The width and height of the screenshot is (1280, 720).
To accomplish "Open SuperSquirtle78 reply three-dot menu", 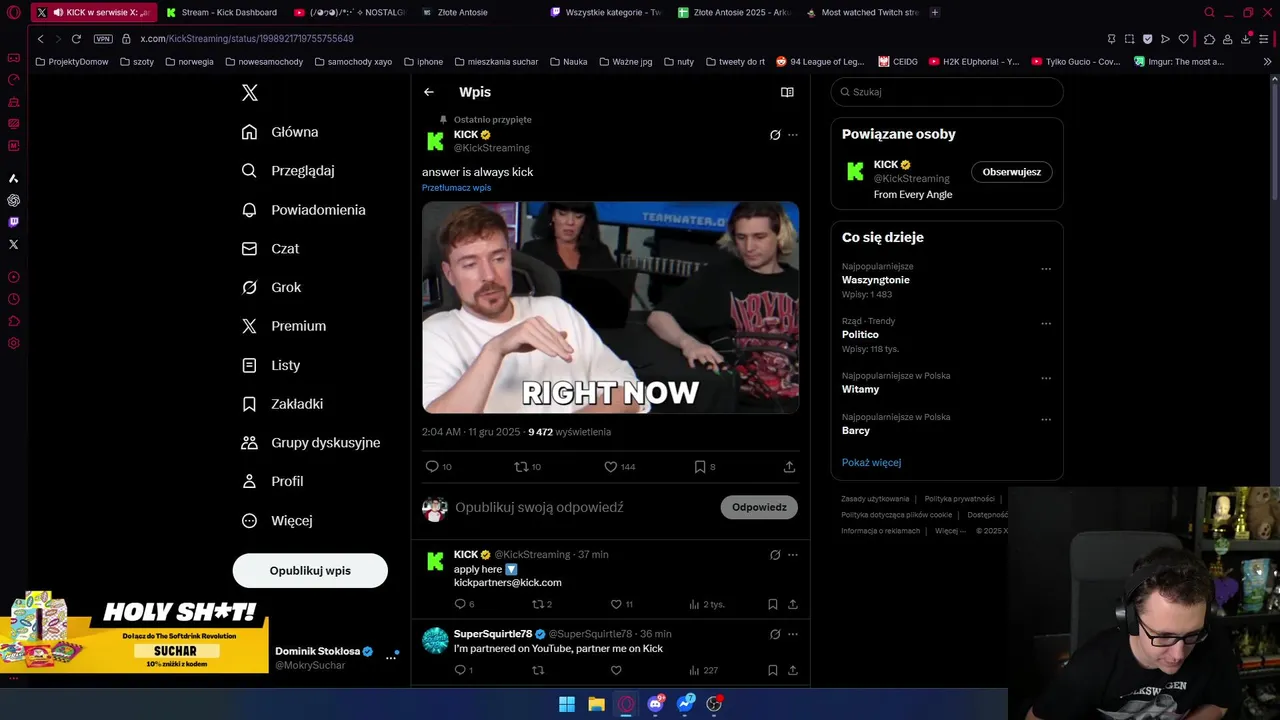I will click(x=793, y=634).
